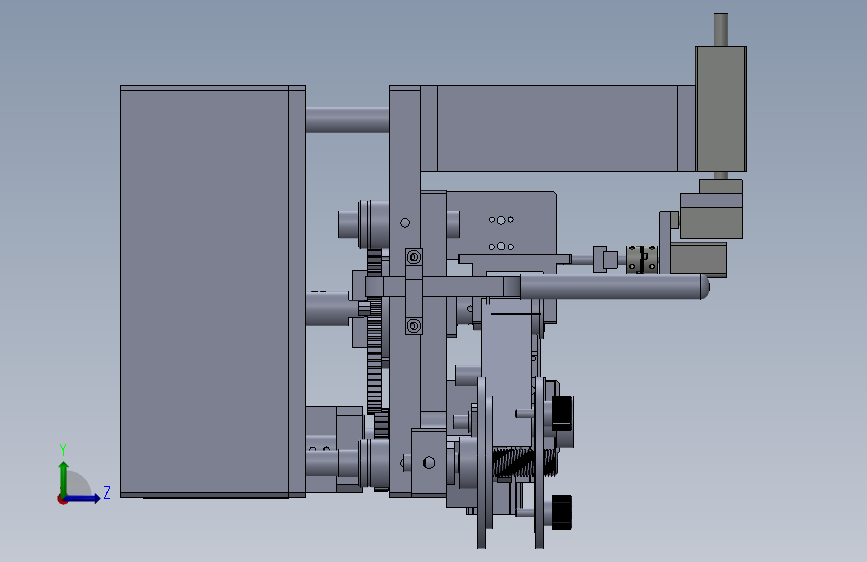The height and width of the screenshot is (562, 867).
Task: Click the blue Z axis of the triad
Action: click(83, 498)
